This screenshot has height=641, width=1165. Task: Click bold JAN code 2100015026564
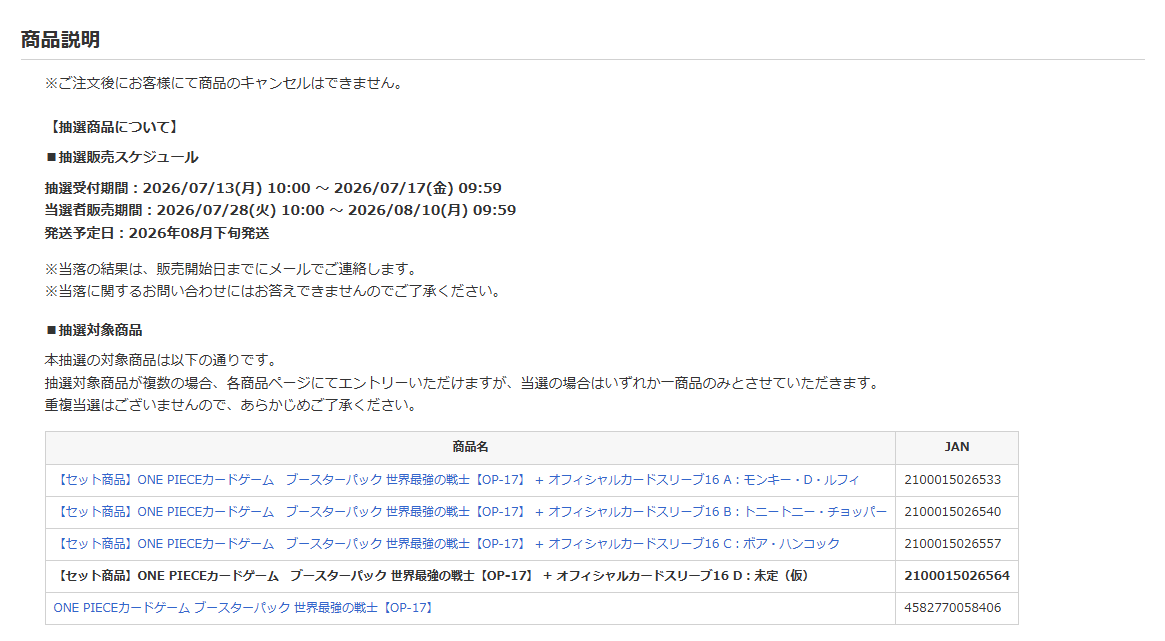[957, 576]
